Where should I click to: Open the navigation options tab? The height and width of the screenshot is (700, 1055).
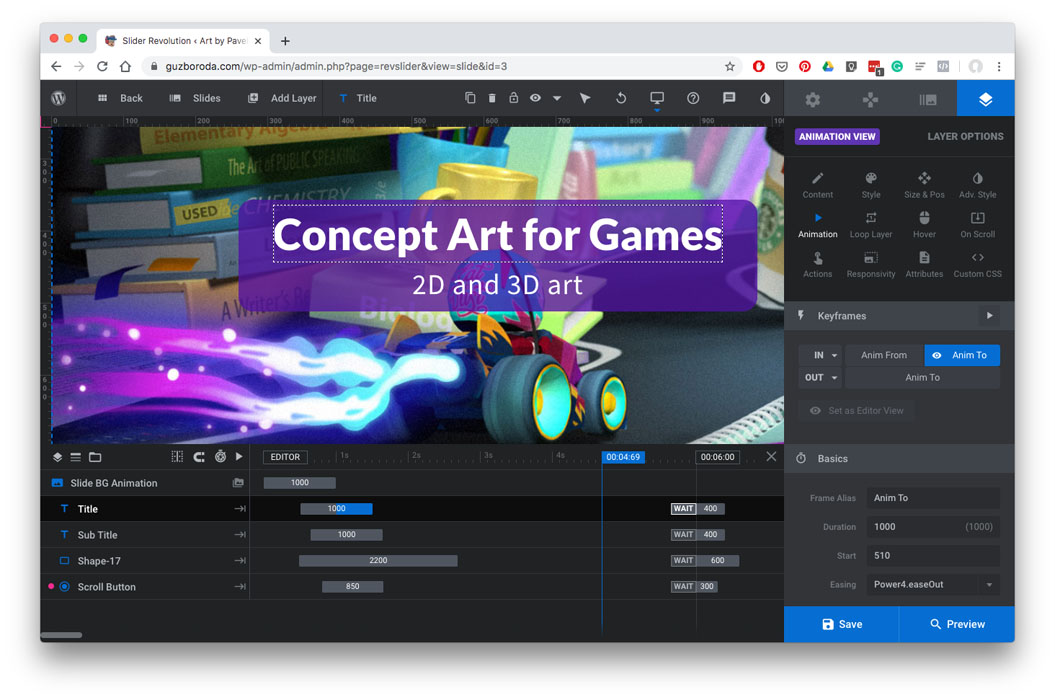click(870, 100)
